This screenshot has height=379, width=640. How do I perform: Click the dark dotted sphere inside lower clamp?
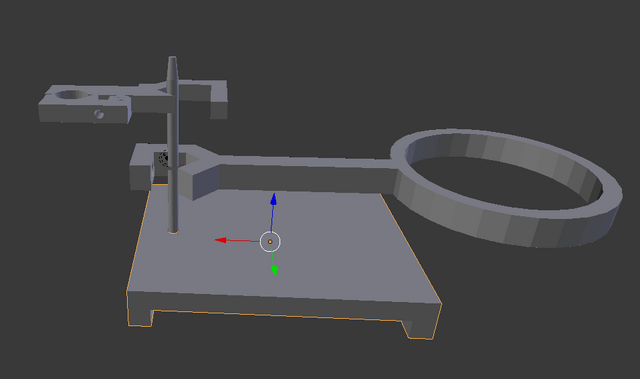[163, 158]
